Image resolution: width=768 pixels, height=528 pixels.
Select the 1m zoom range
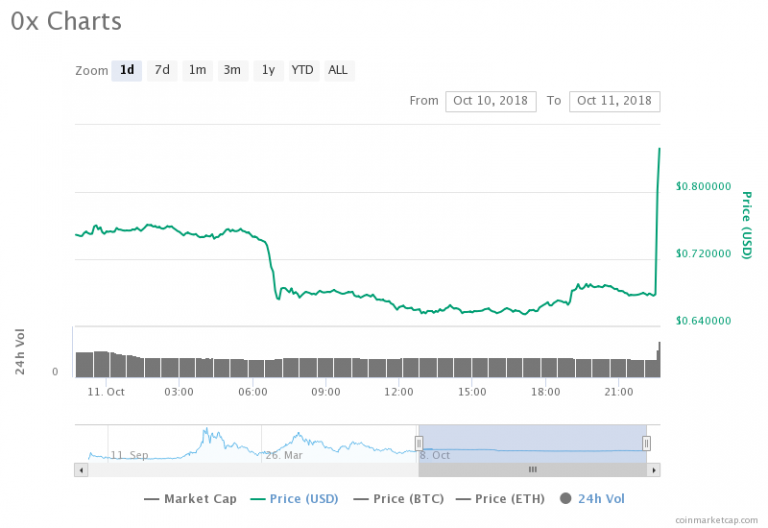pos(197,71)
